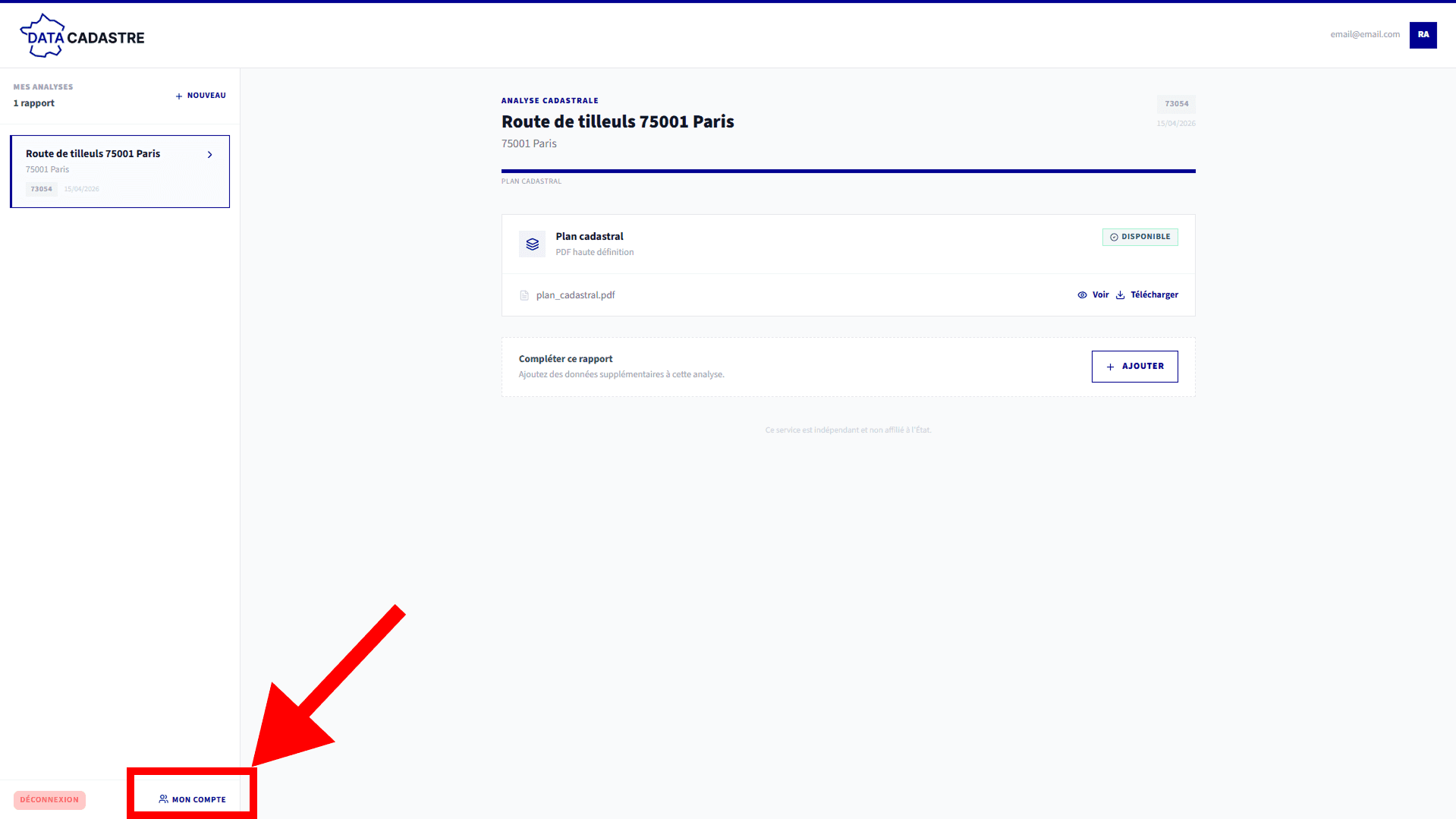
Task: Click the download icon beside Télécharger
Action: pyautogui.click(x=1120, y=295)
